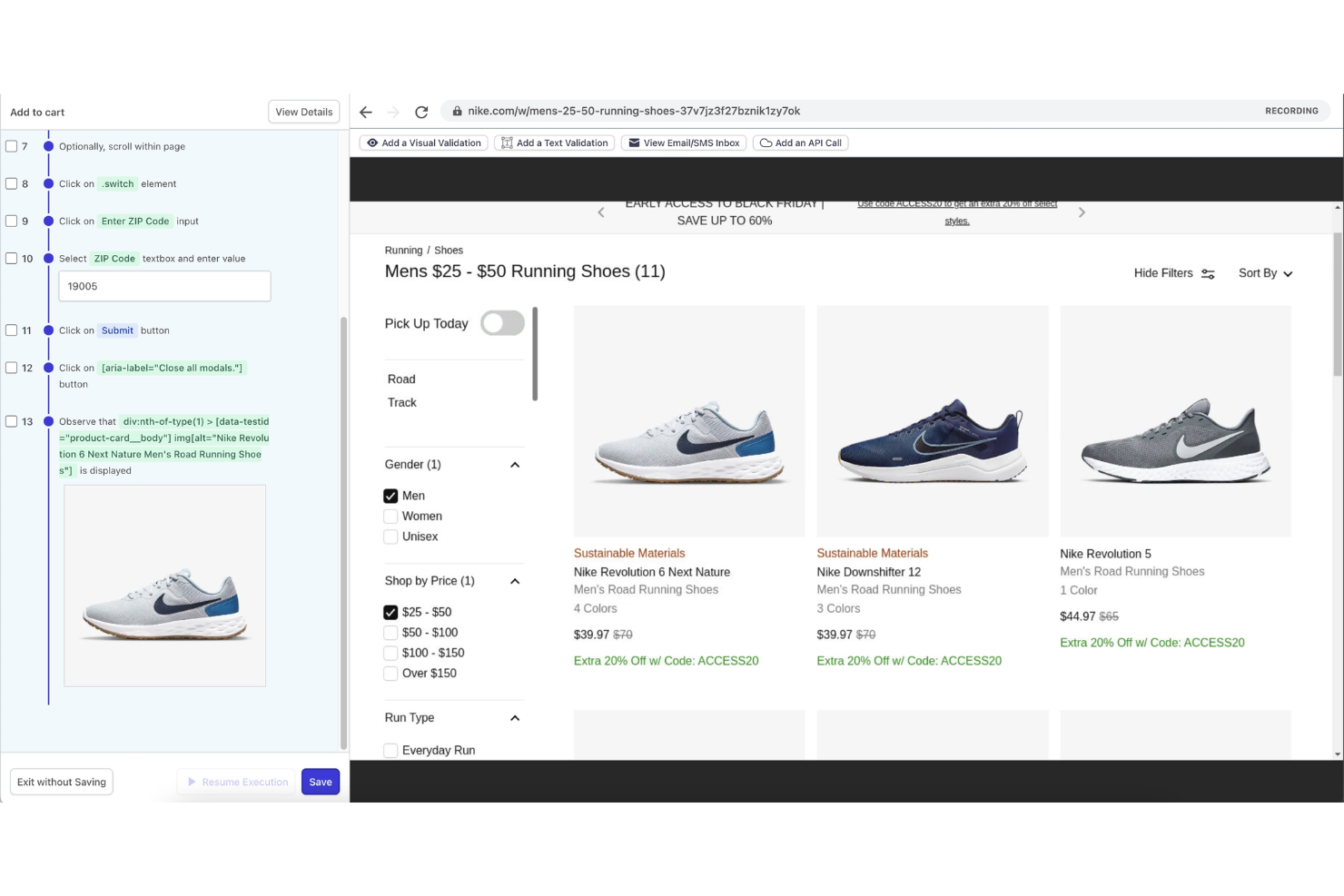The image size is (1344, 896).
Task: Click the RECORDING status label
Action: [x=1291, y=111]
